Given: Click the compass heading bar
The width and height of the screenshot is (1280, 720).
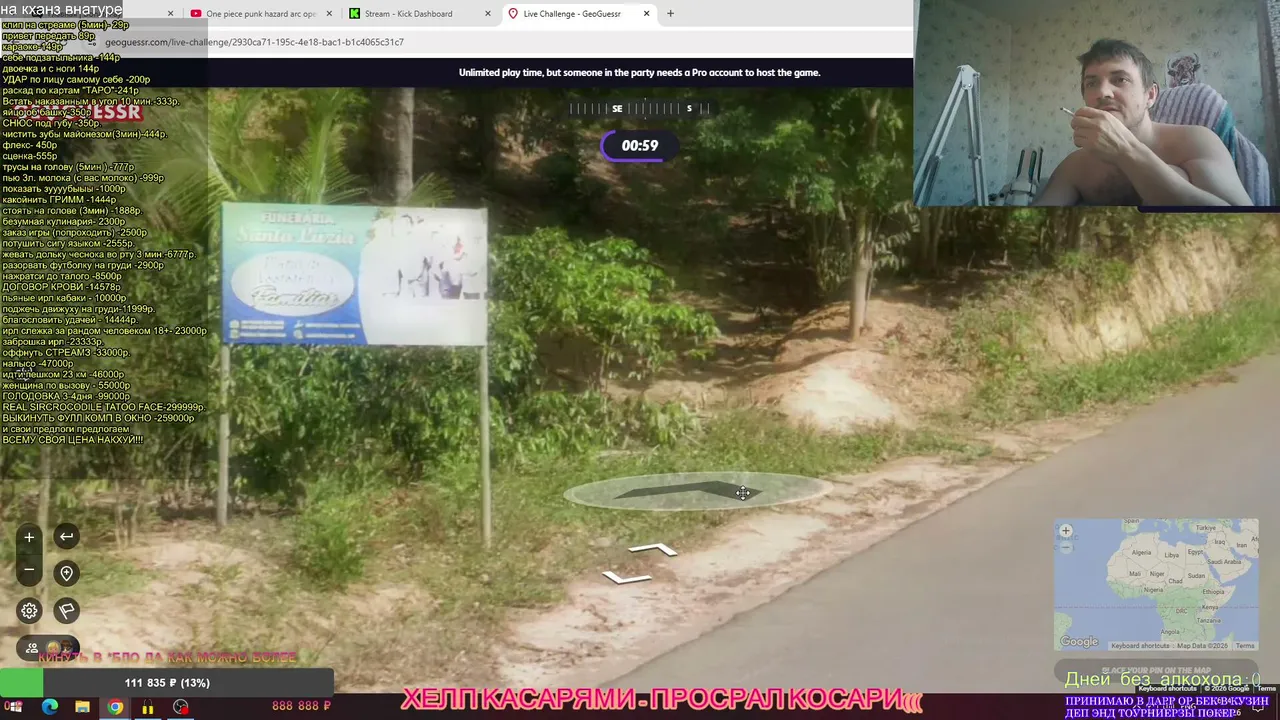Looking at the screenshot, I should (x=640, y=108).
